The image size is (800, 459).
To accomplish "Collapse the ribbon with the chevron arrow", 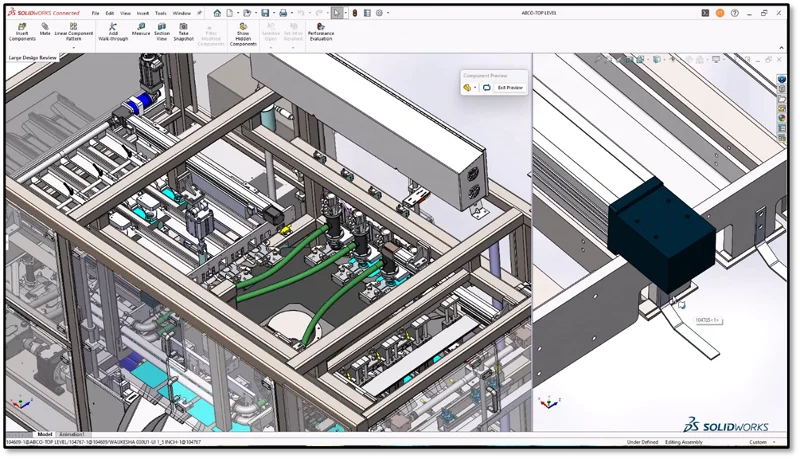I will point(779,46).
